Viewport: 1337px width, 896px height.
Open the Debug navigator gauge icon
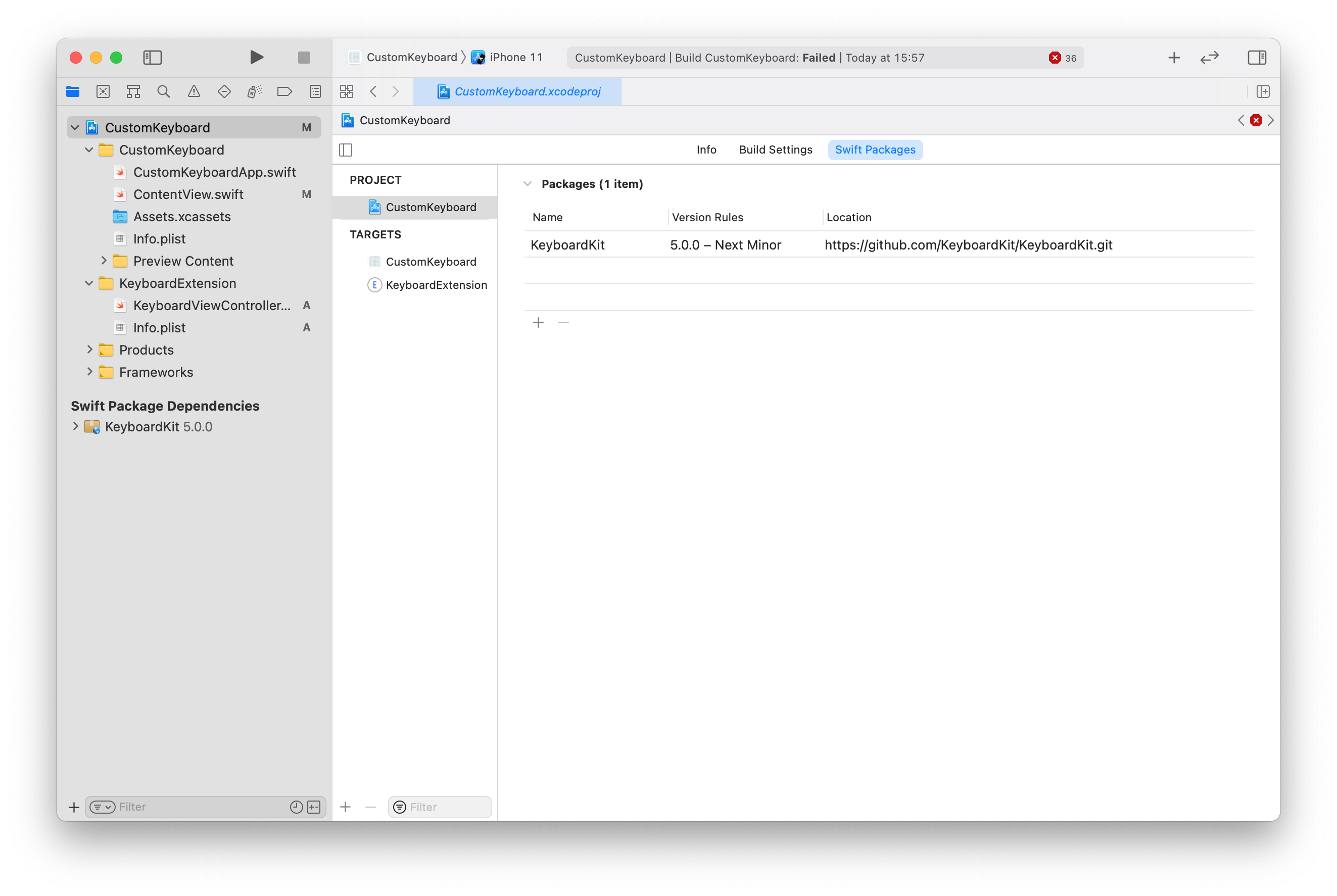[254, 91]
